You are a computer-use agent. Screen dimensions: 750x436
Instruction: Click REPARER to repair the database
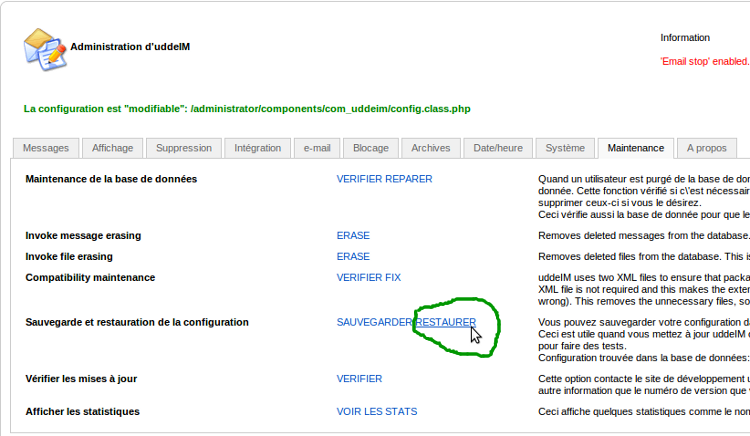click(410, 179)
